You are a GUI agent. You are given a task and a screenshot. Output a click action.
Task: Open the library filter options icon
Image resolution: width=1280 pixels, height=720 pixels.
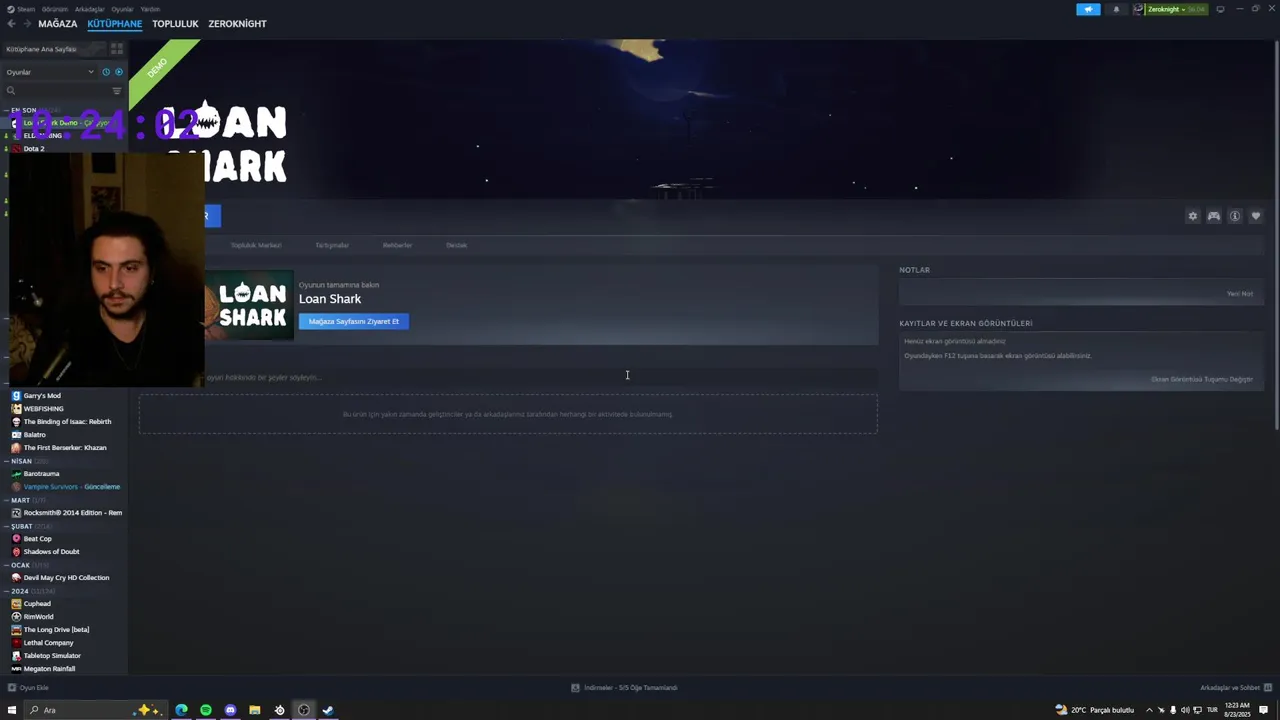click(x=117, y=91)
